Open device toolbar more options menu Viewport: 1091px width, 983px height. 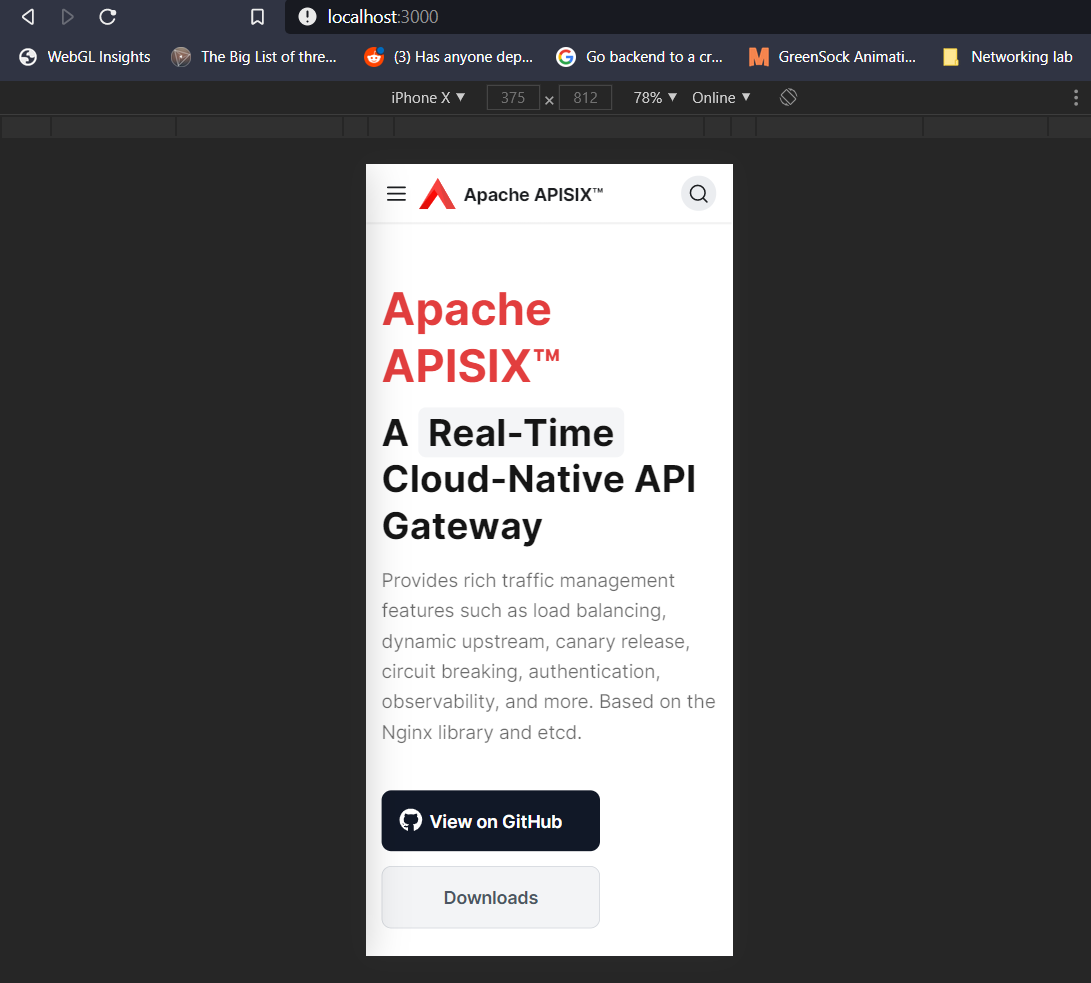coord(1076,98)
